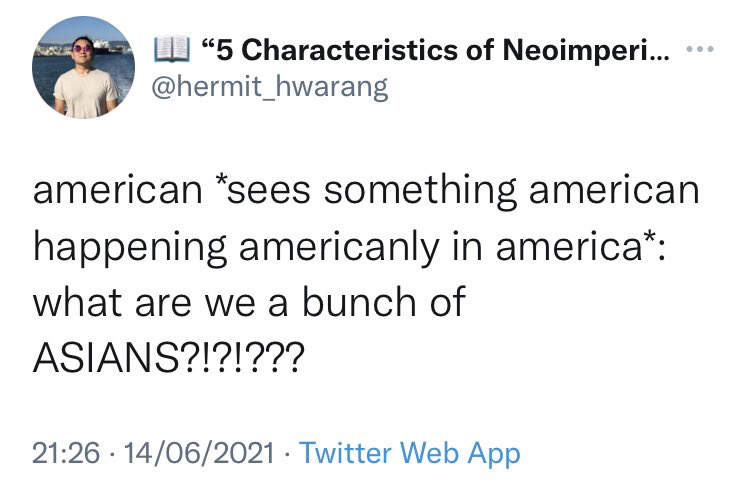This screenshot has height=482, width=740.
Task: Click the open book emoji icon
Action: coord(170,48)
